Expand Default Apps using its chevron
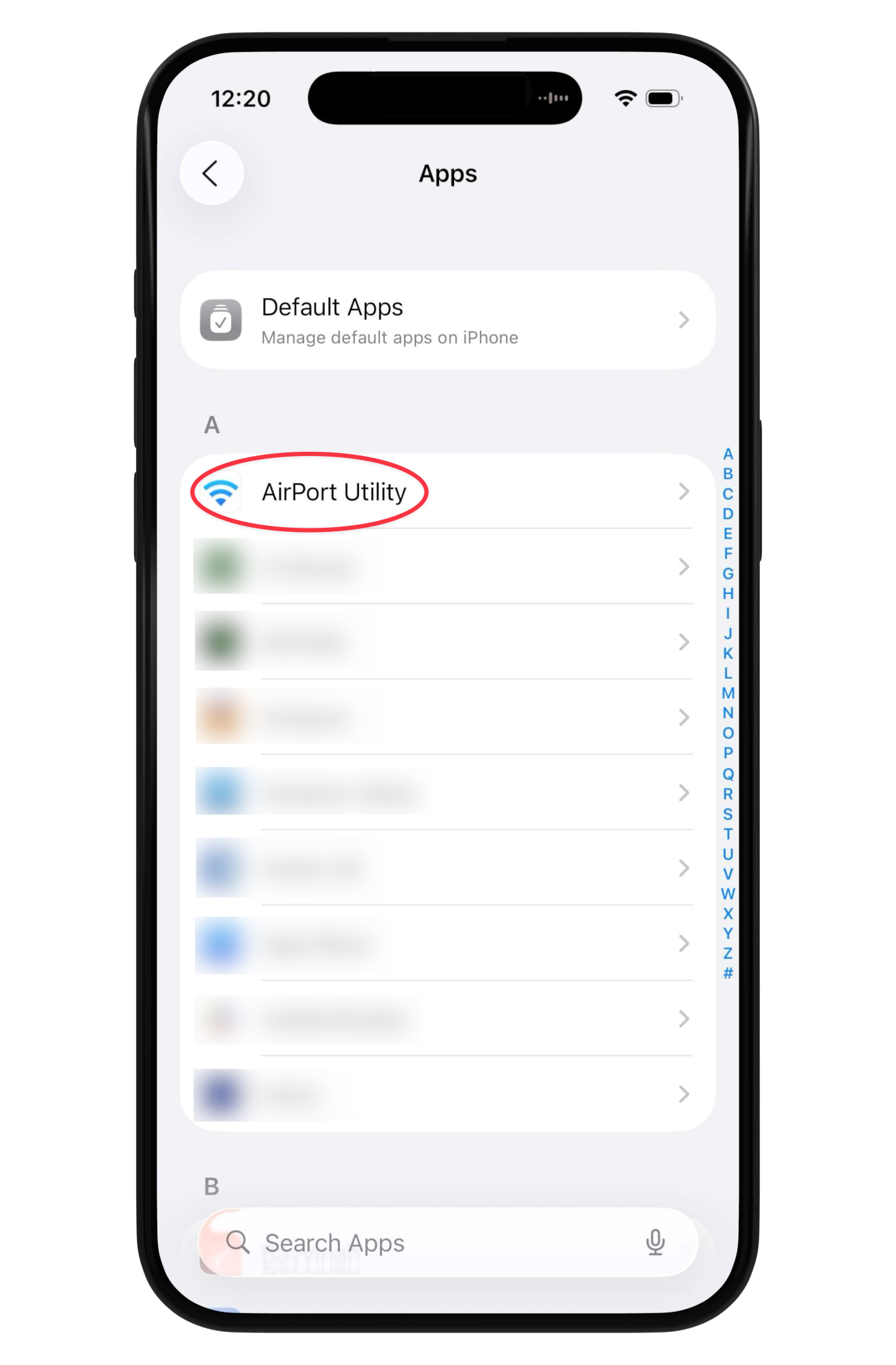 tap(683, 320)
